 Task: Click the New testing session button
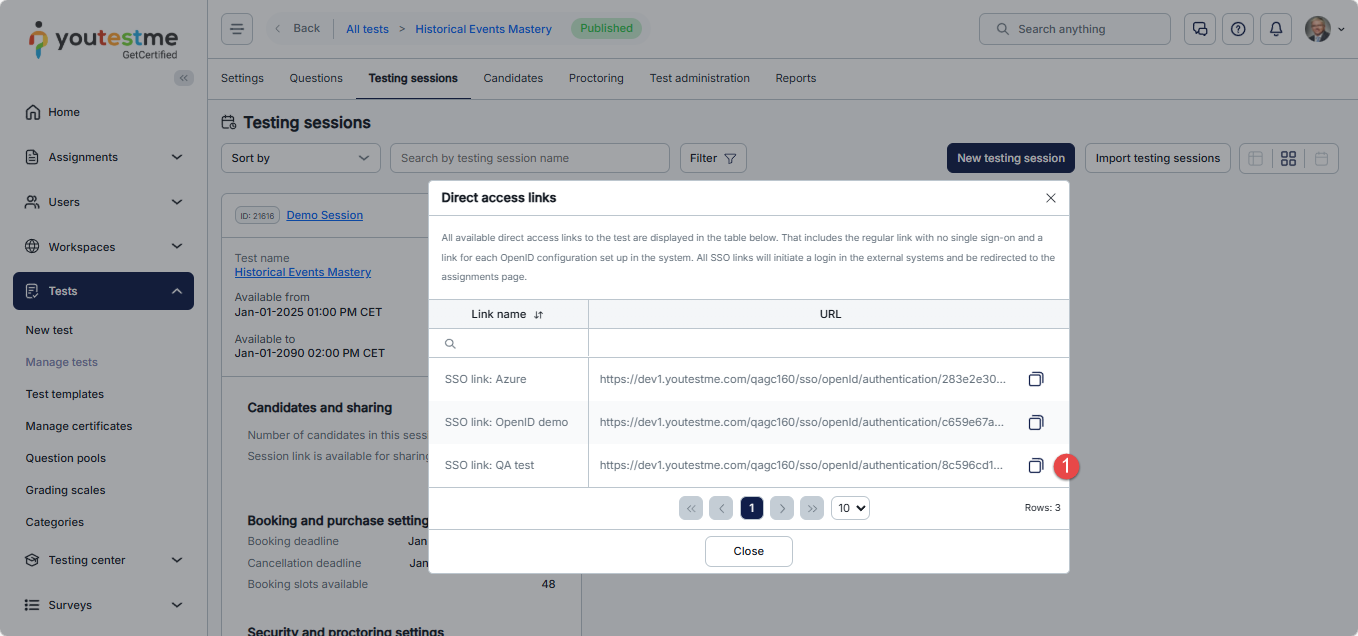pyautogui.click(x=1010, y=158)
